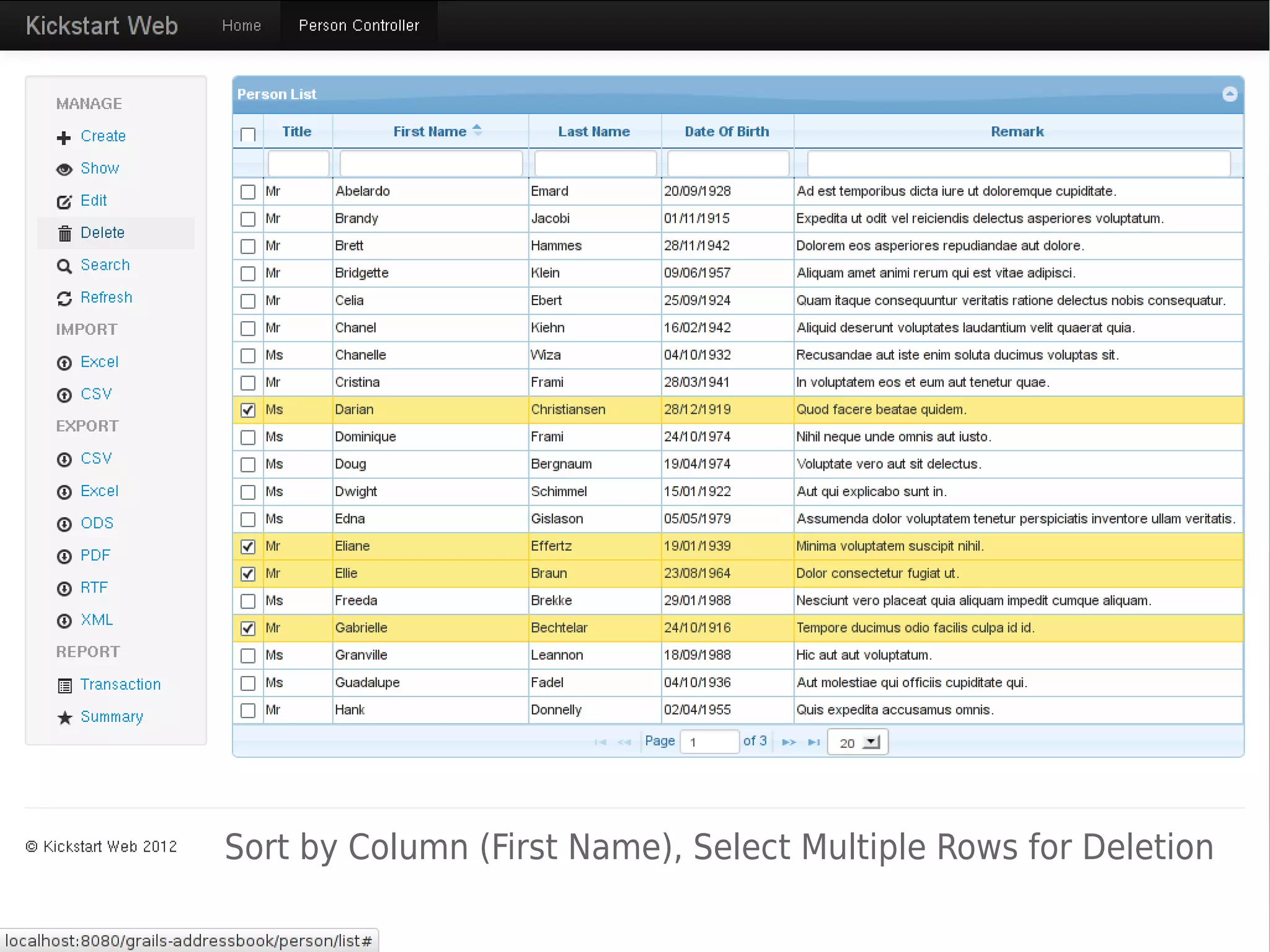
Task: Click the star icon beside Summary
Action: coord(64,718)
